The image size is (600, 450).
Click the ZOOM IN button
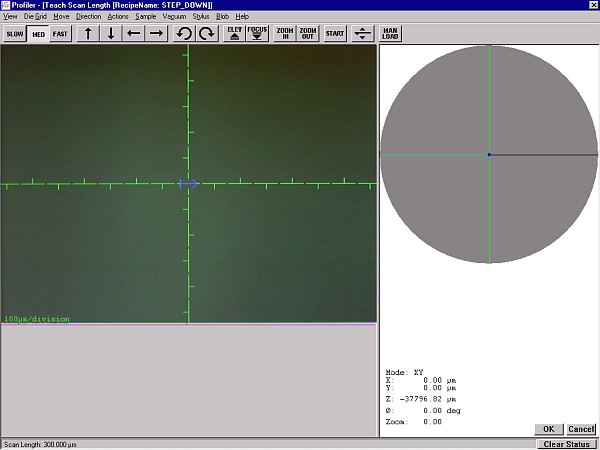point(284,34)
